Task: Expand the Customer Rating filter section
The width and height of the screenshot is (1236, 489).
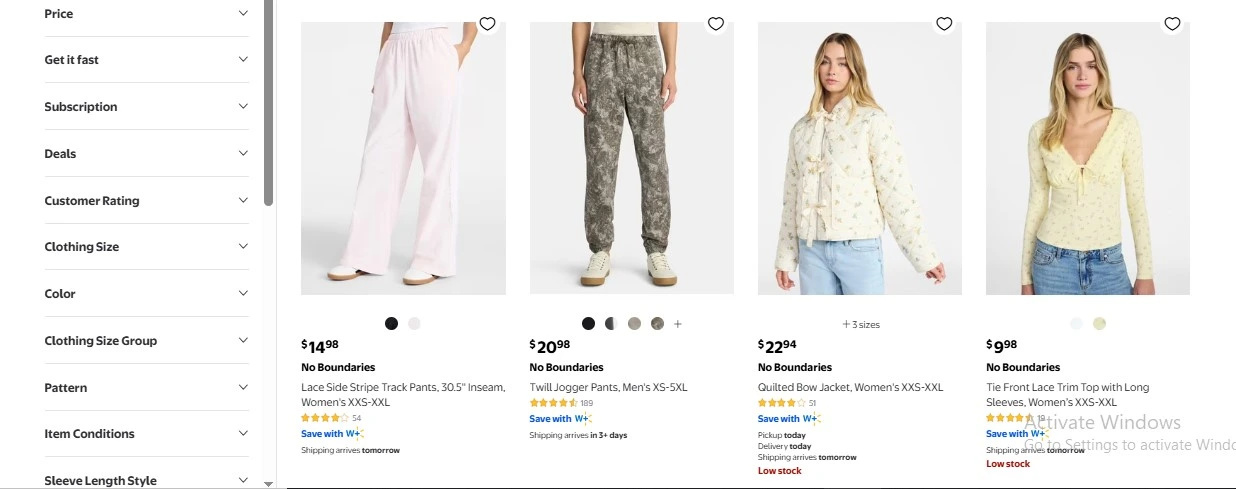Action: click(146, 201)
